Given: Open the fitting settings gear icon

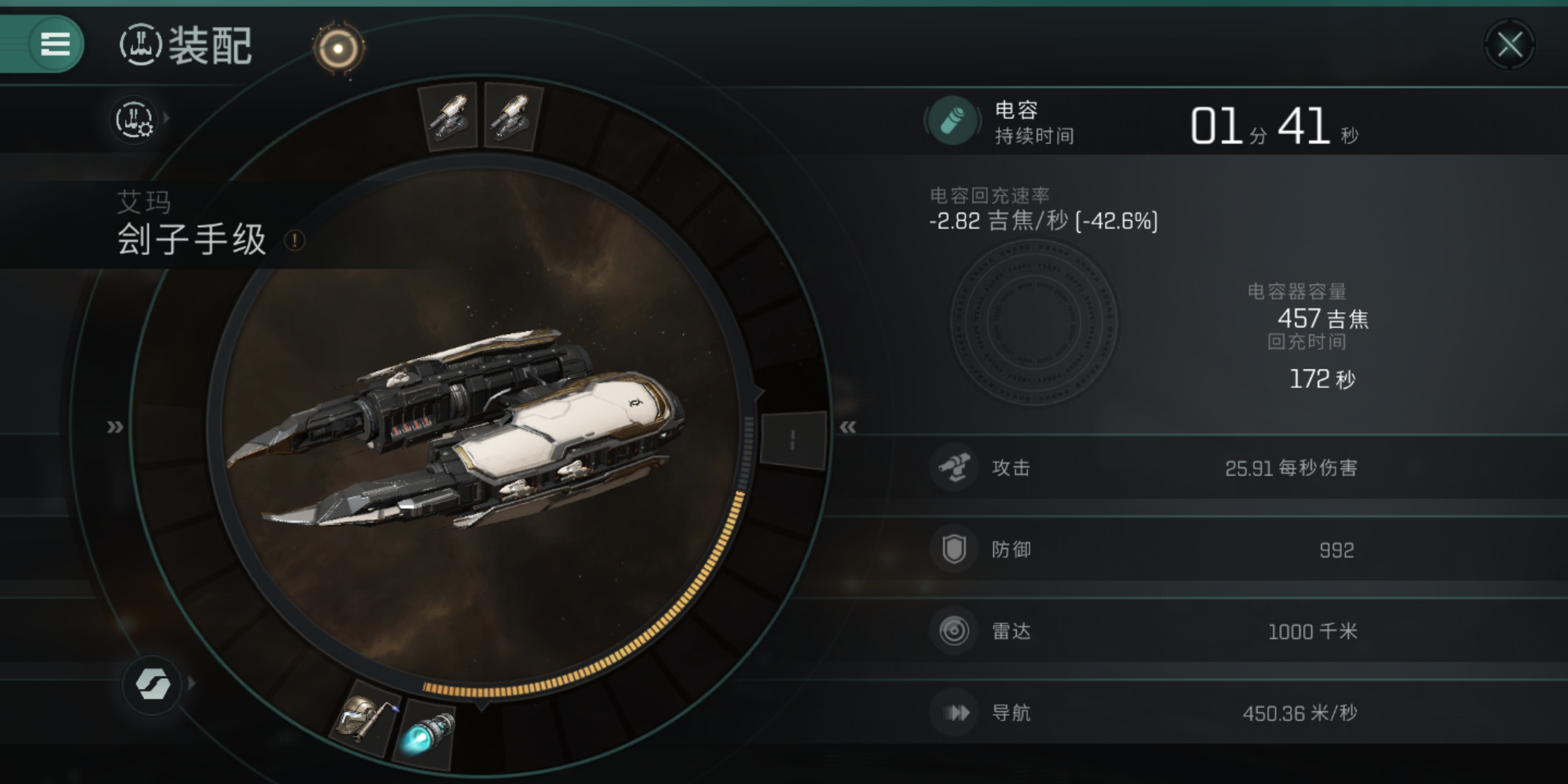Looking at the screenshot, I should pos(134,119).
